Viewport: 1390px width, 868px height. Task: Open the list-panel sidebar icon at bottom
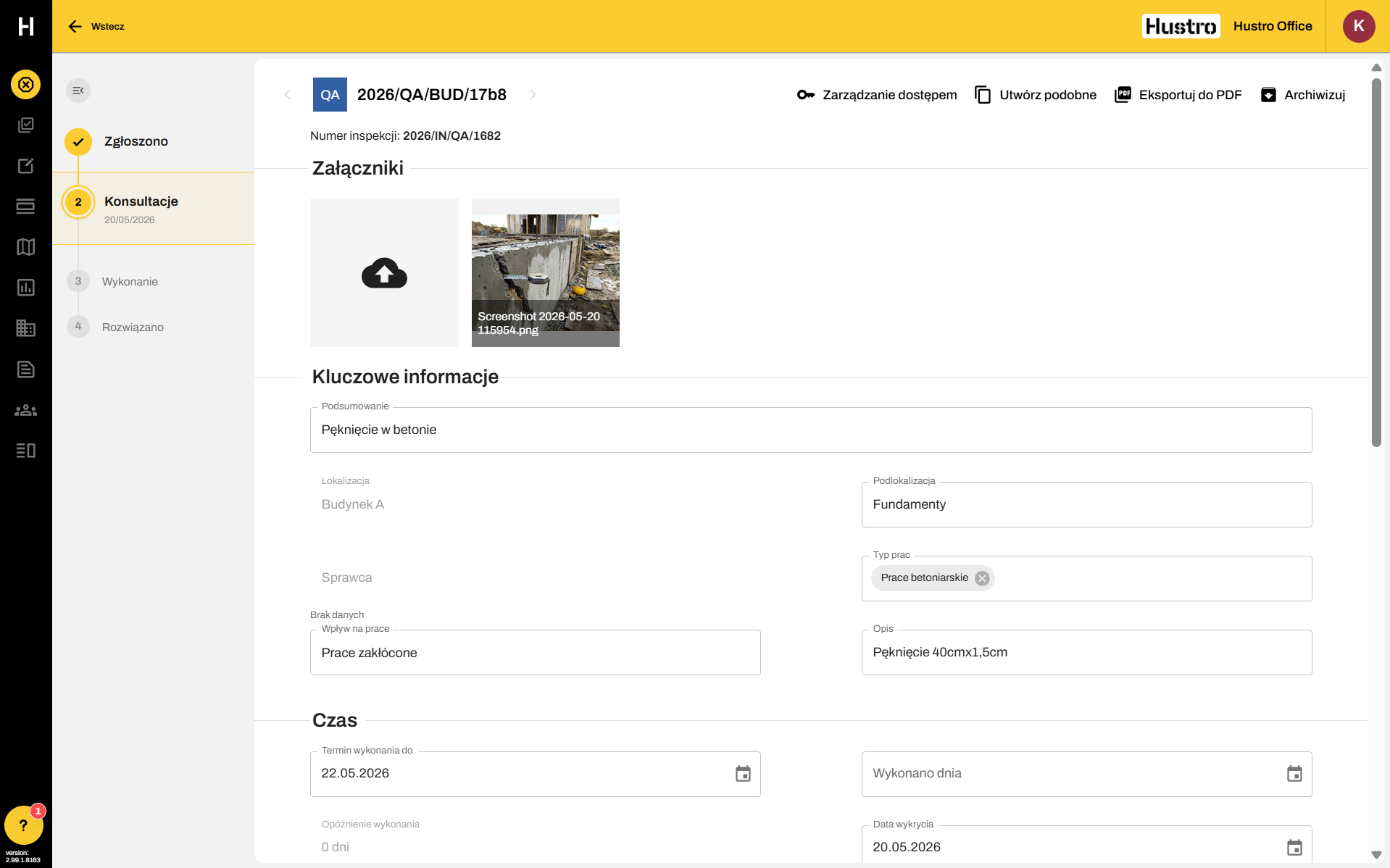pos(26,451)
